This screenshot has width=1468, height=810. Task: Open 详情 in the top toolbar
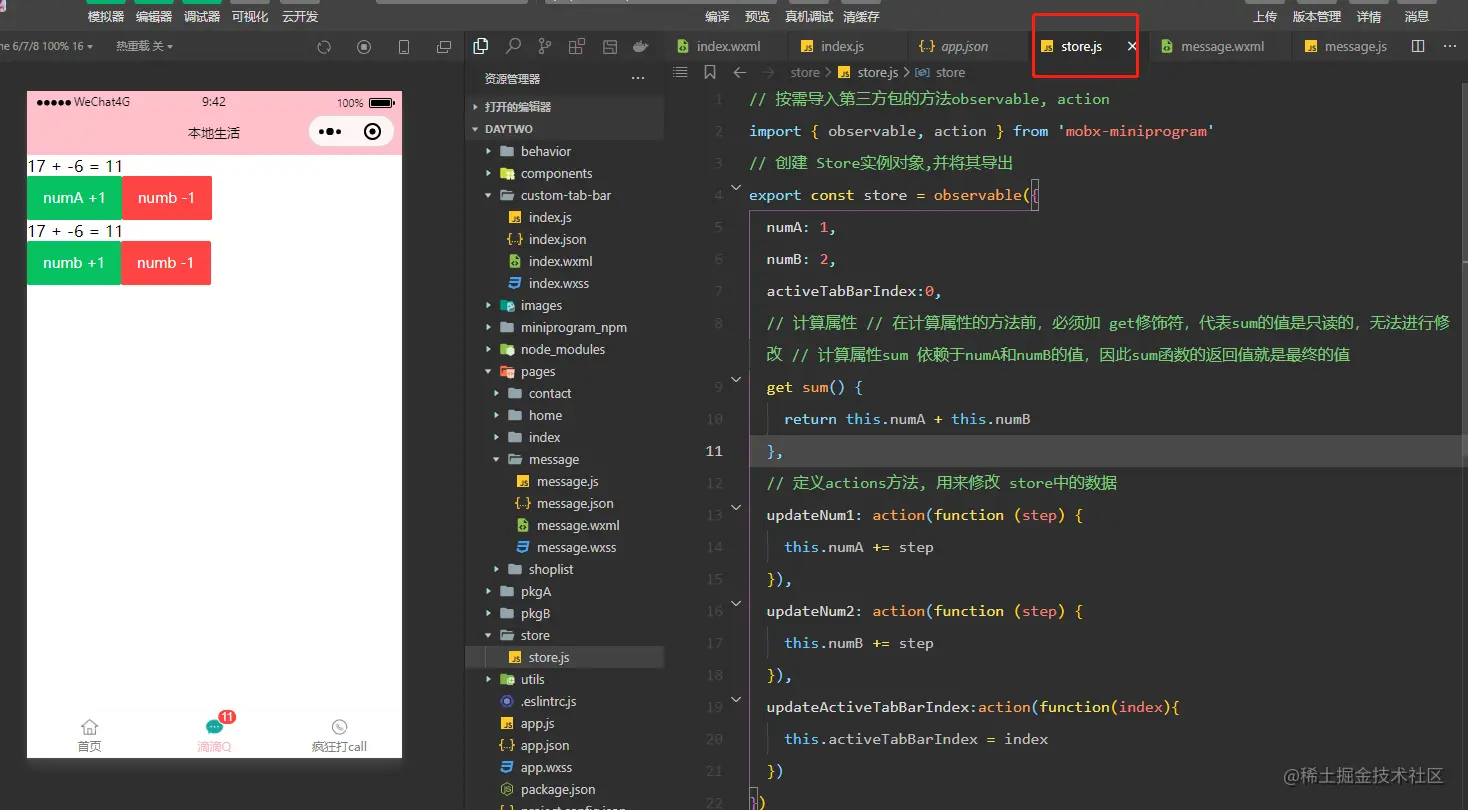point(1369,16)
